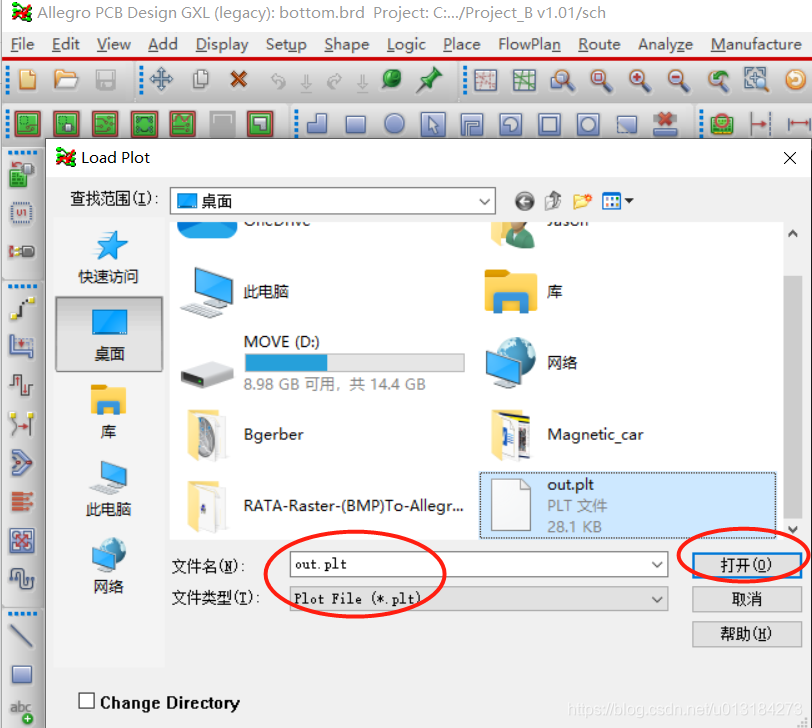Click the red X Delete tool
Image resolution: width=812 pixels, height=728 pixels.
(239, 80)
